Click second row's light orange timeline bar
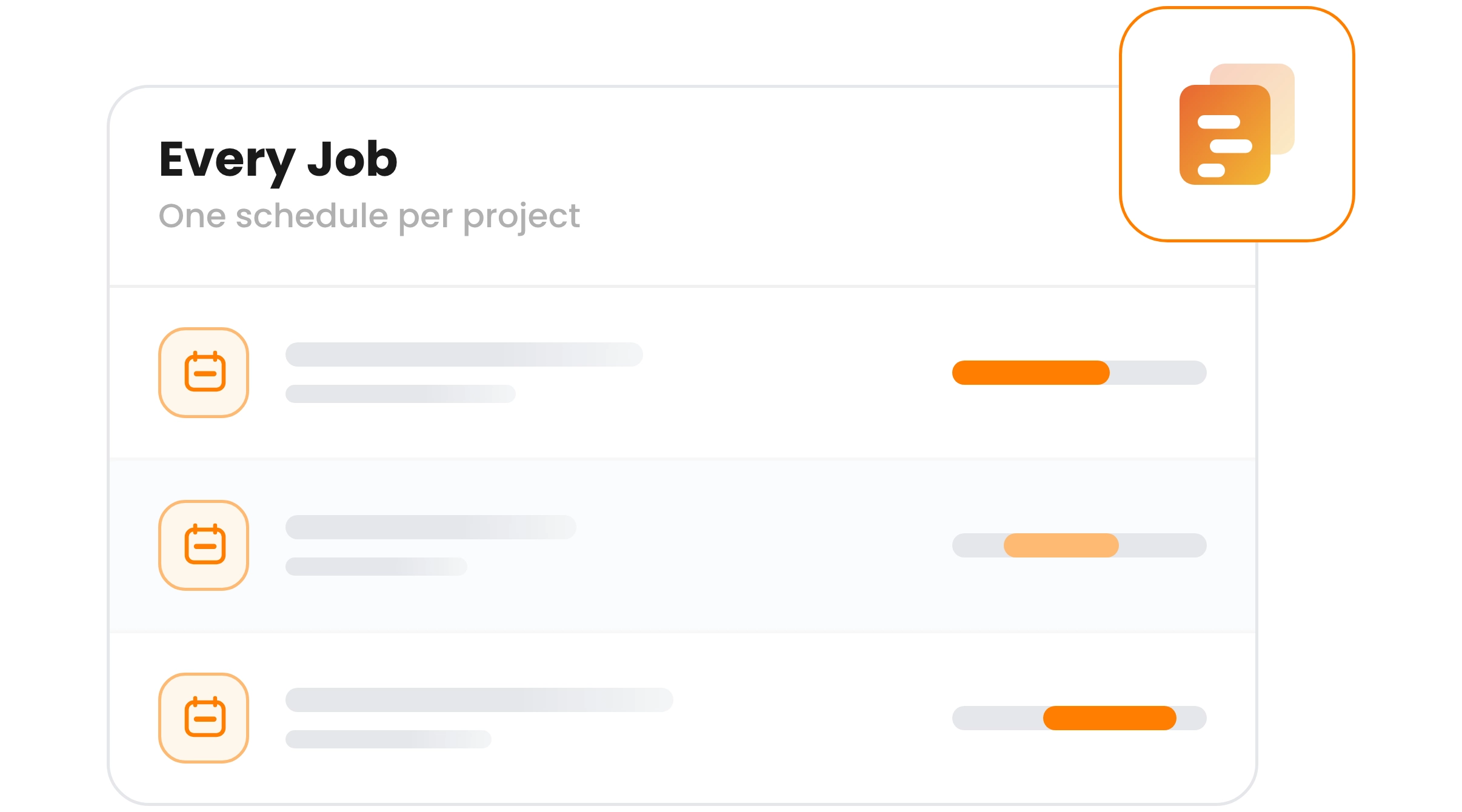The width and height of the screenshot is (1462, 812). pyautogui.click(x=1061, y=545)
